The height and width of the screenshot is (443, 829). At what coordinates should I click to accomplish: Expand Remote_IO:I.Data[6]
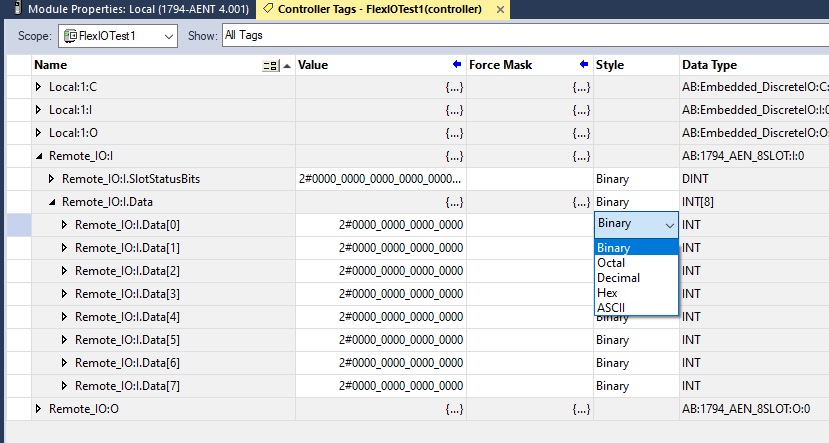click(x=64, y=363)
